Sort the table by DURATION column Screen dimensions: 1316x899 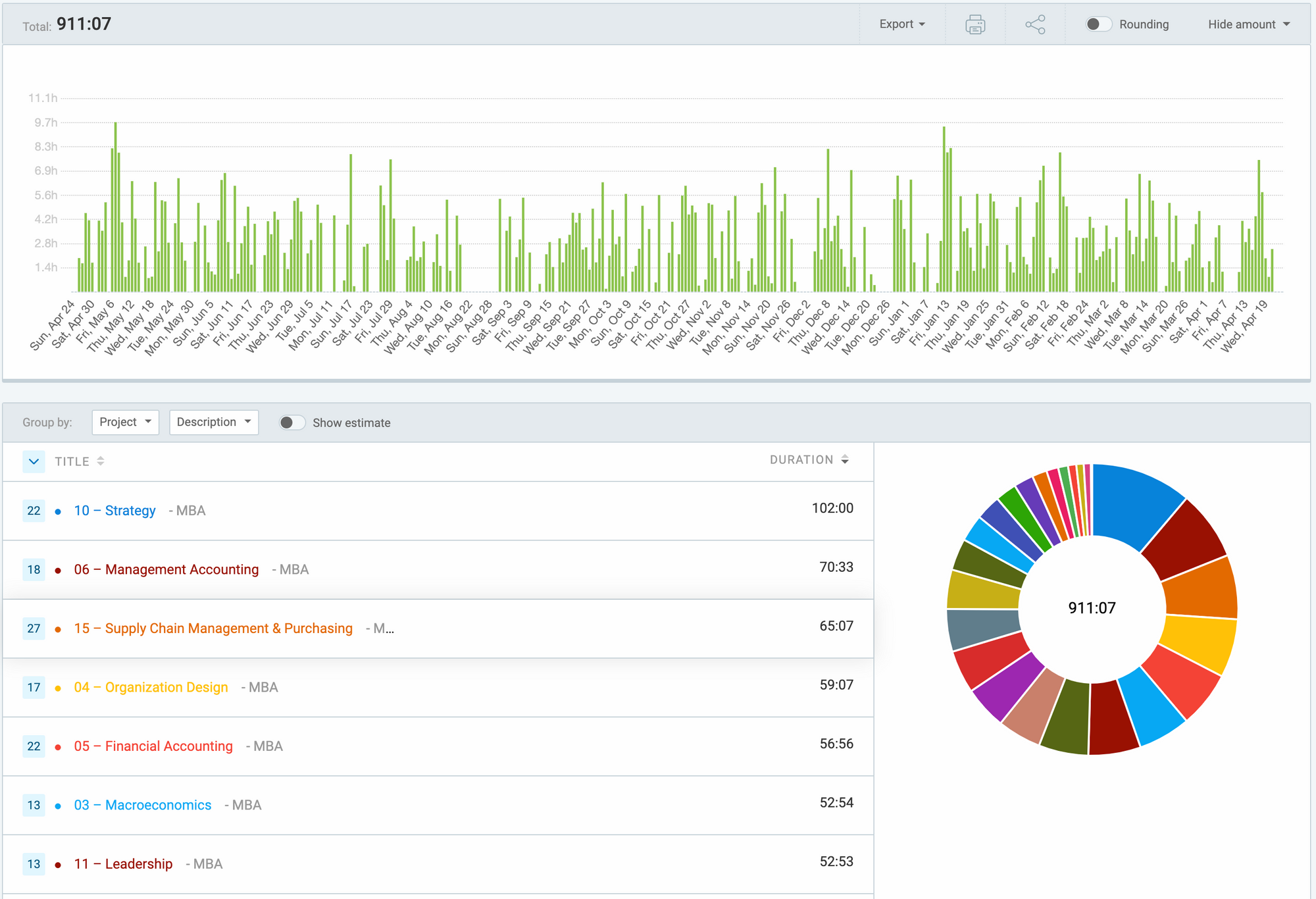pyautogui.click(x=809, y=460)
